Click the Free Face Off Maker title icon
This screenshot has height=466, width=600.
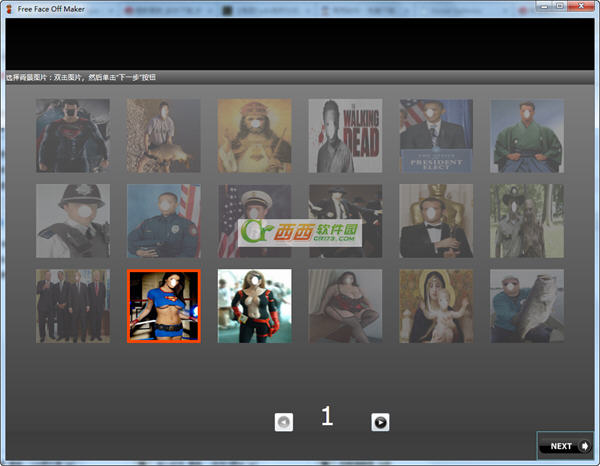tap(9, 9)
